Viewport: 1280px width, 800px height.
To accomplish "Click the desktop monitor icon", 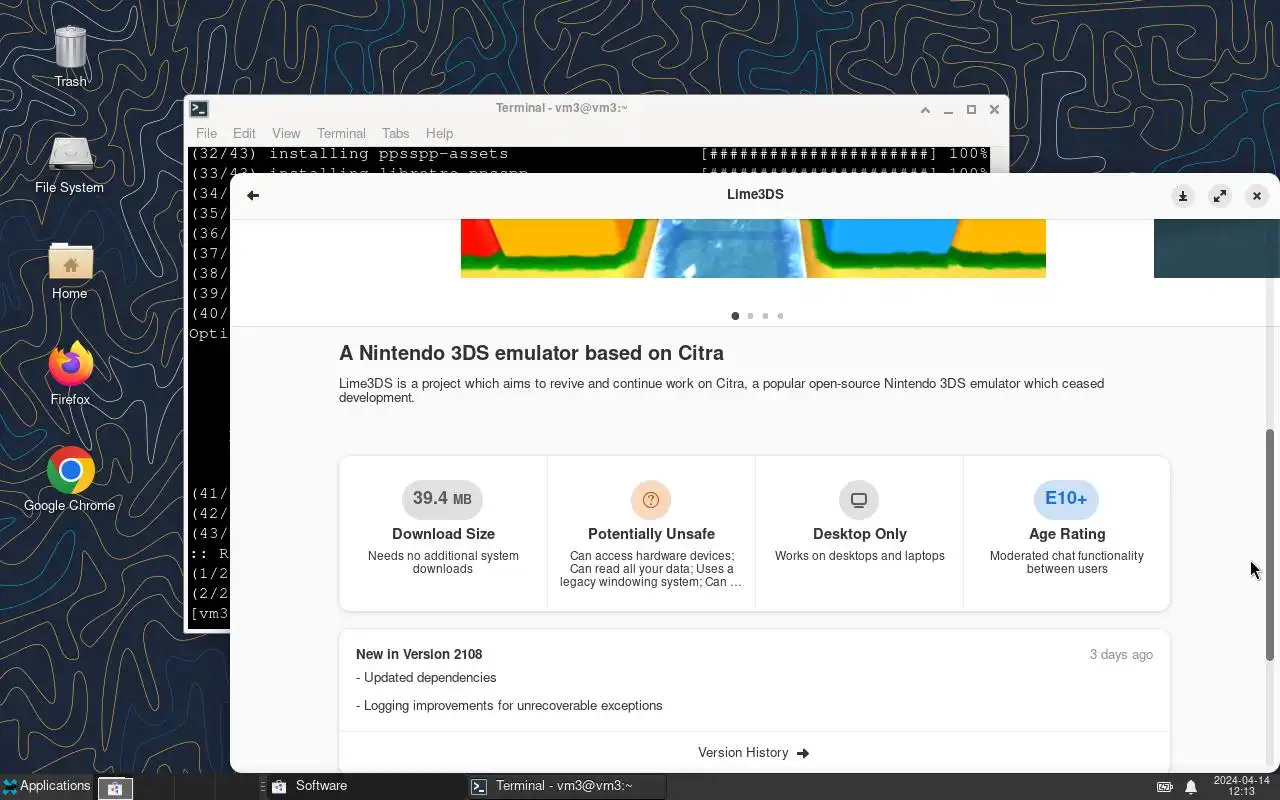I will coord(859,499).
